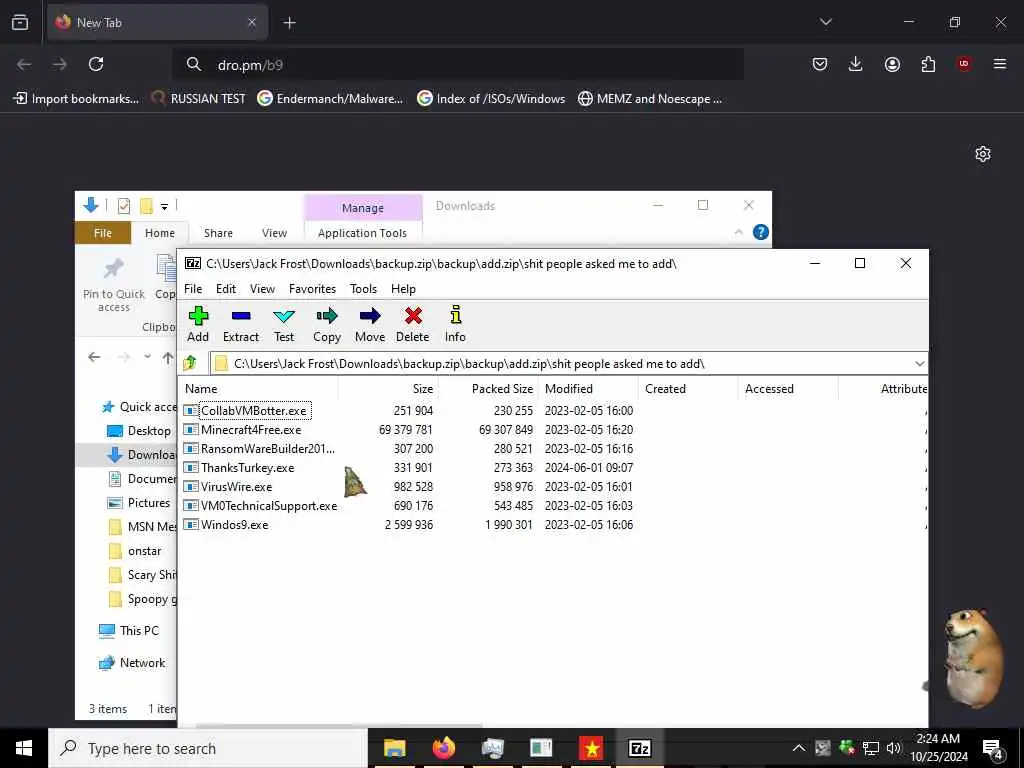Click the 7-Zip icon in the taskbar

pyautogui.click(x=639, y=748)
